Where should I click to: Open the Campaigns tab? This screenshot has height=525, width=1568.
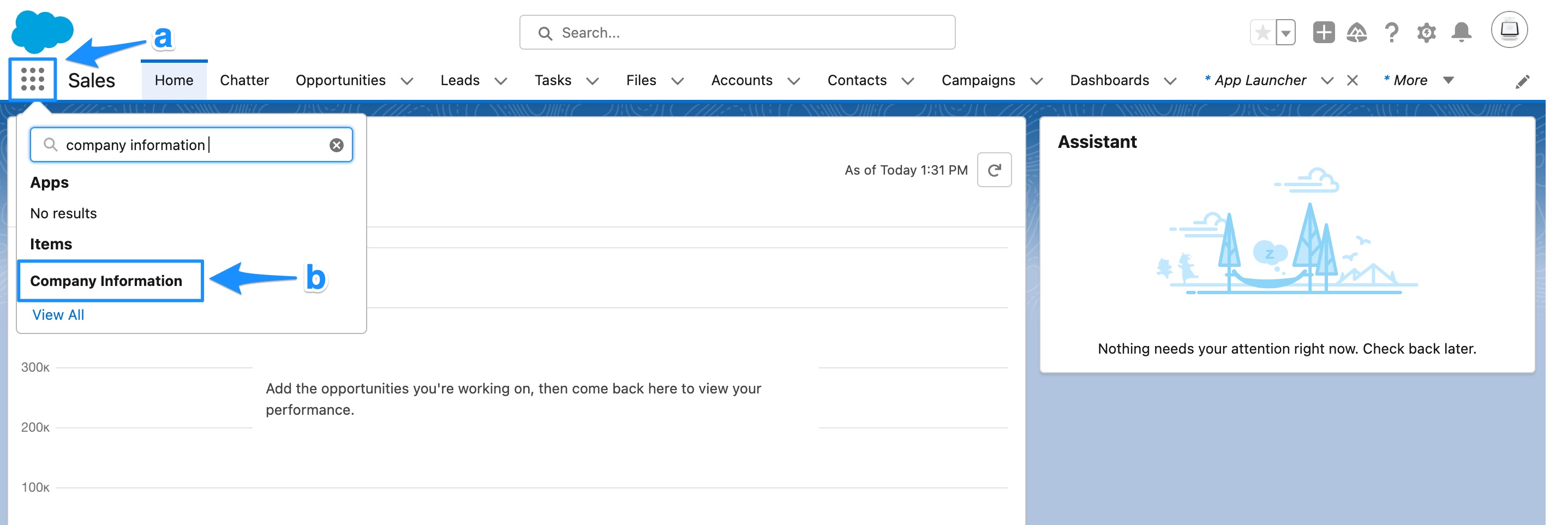[978, 80]
